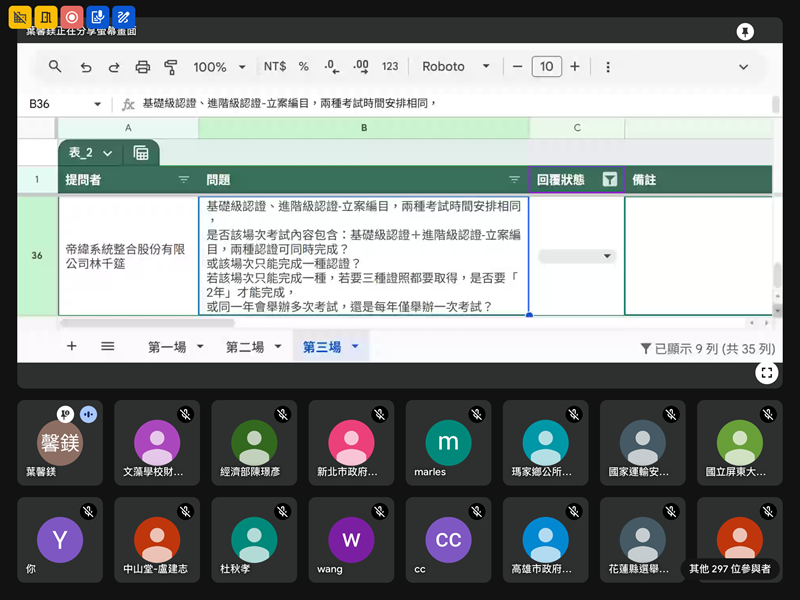Select 中山堂-盧建志 participant tile

157,540
